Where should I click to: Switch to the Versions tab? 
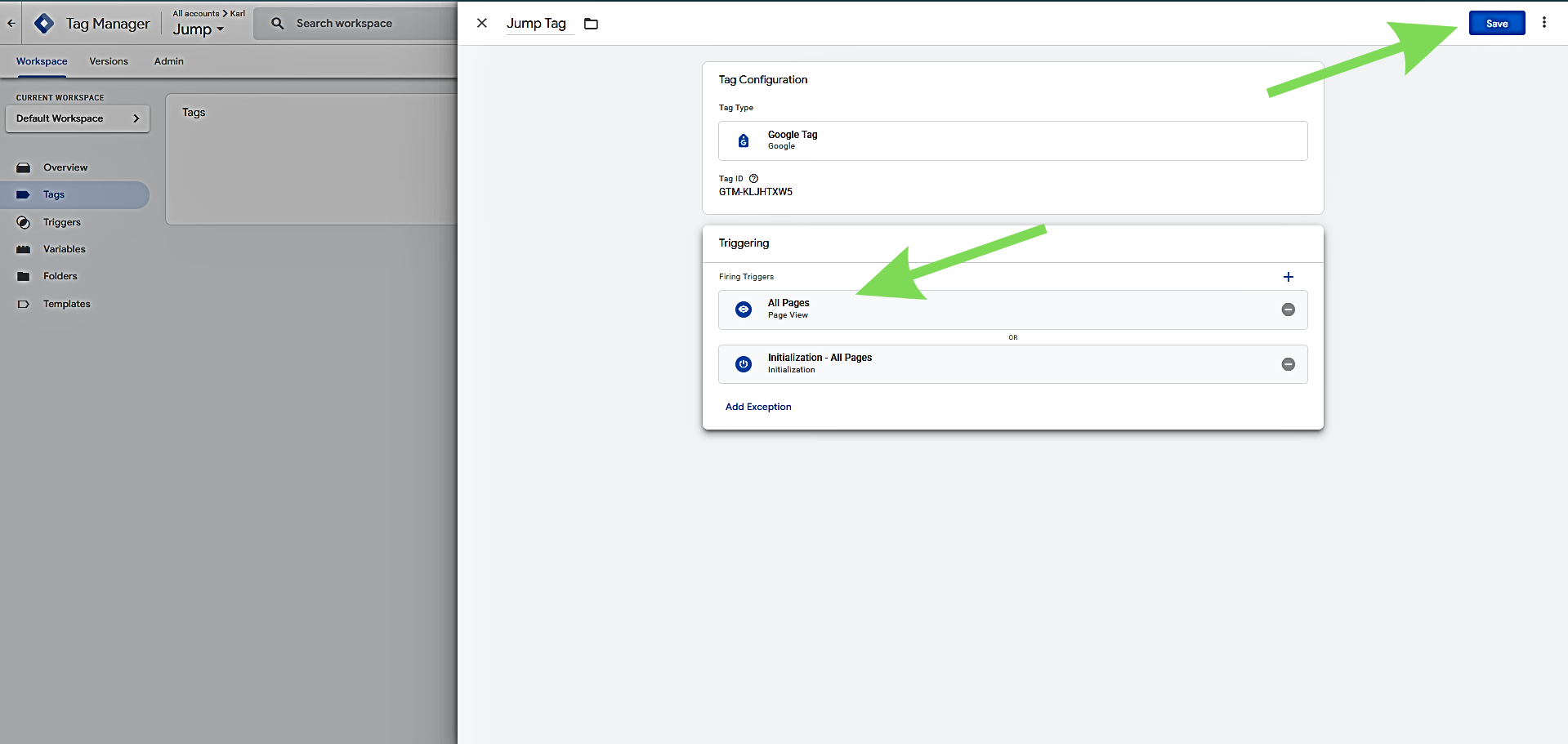(x=109, y=61)
